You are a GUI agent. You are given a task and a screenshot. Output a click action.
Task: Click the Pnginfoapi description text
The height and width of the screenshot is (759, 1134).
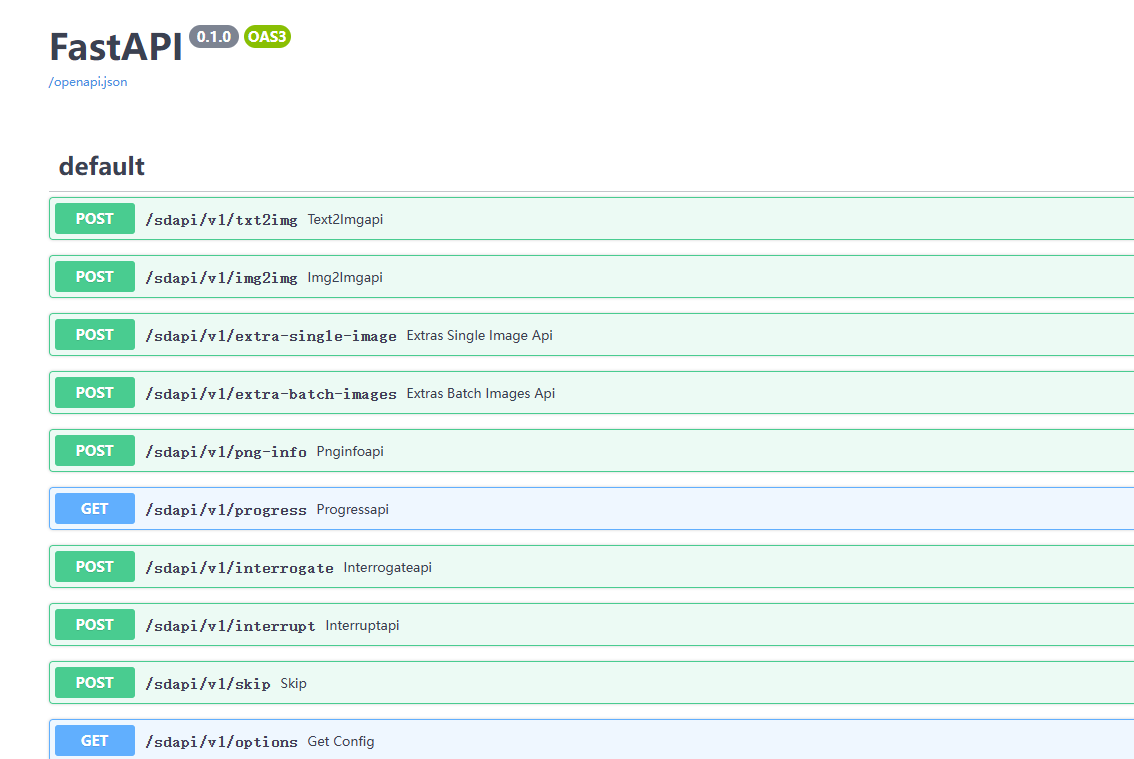350,451
